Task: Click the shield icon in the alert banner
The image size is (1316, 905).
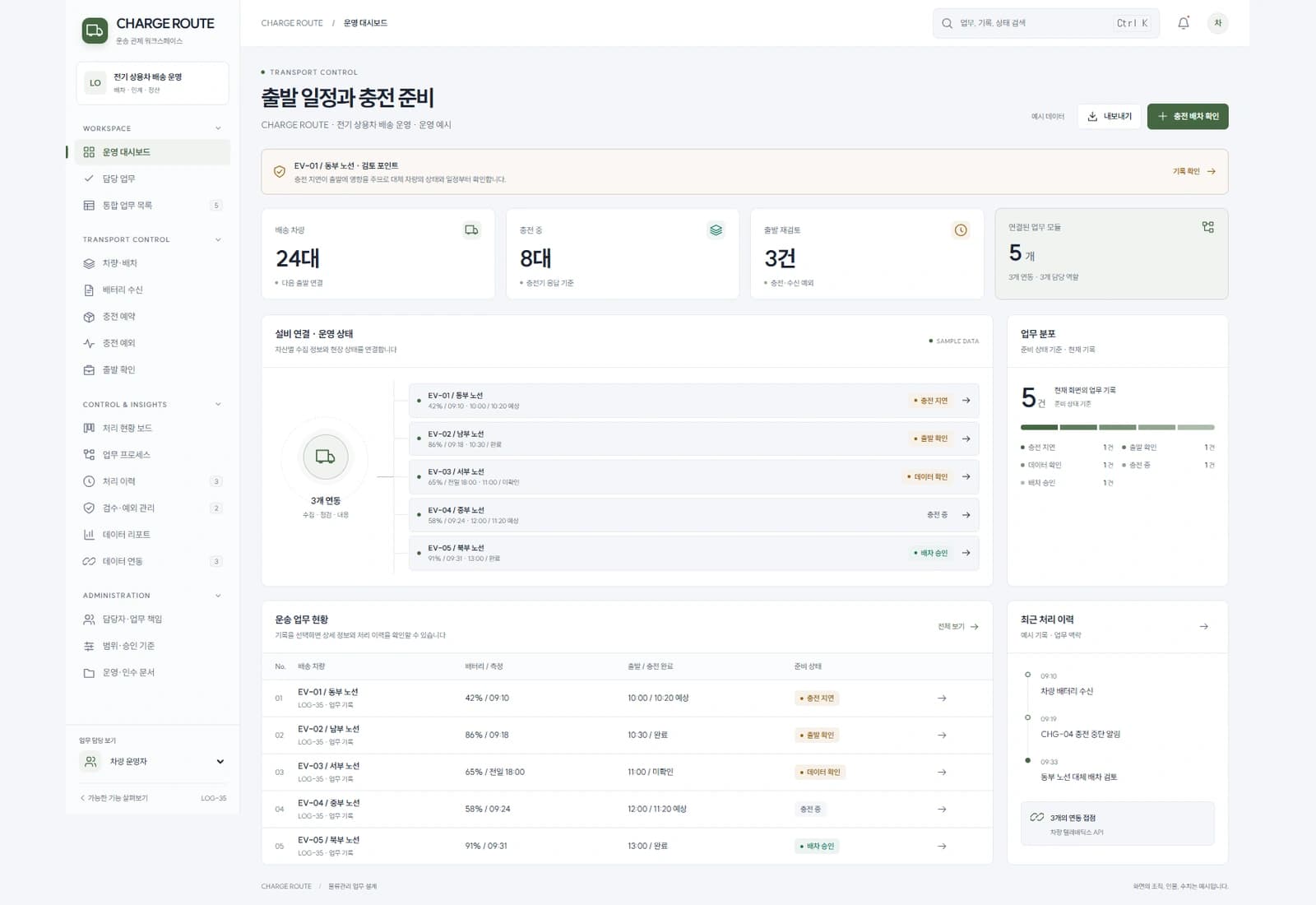Action: point(280,172)
